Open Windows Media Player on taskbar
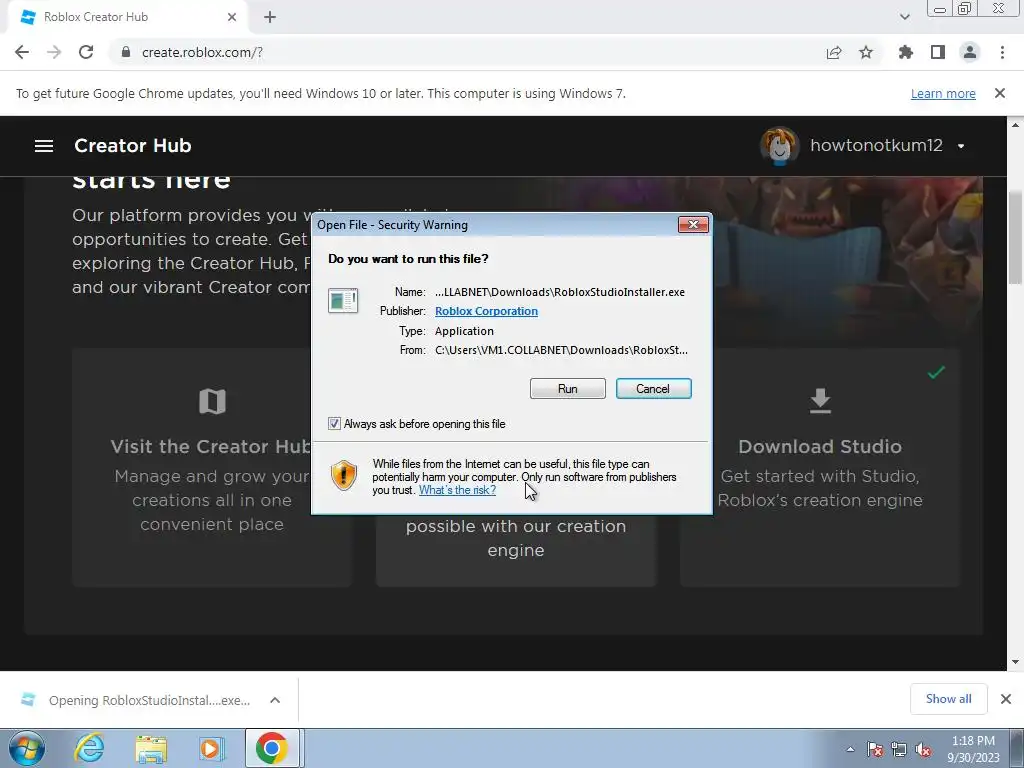This screenshot has height=768, width=1024. click(211, 748)
